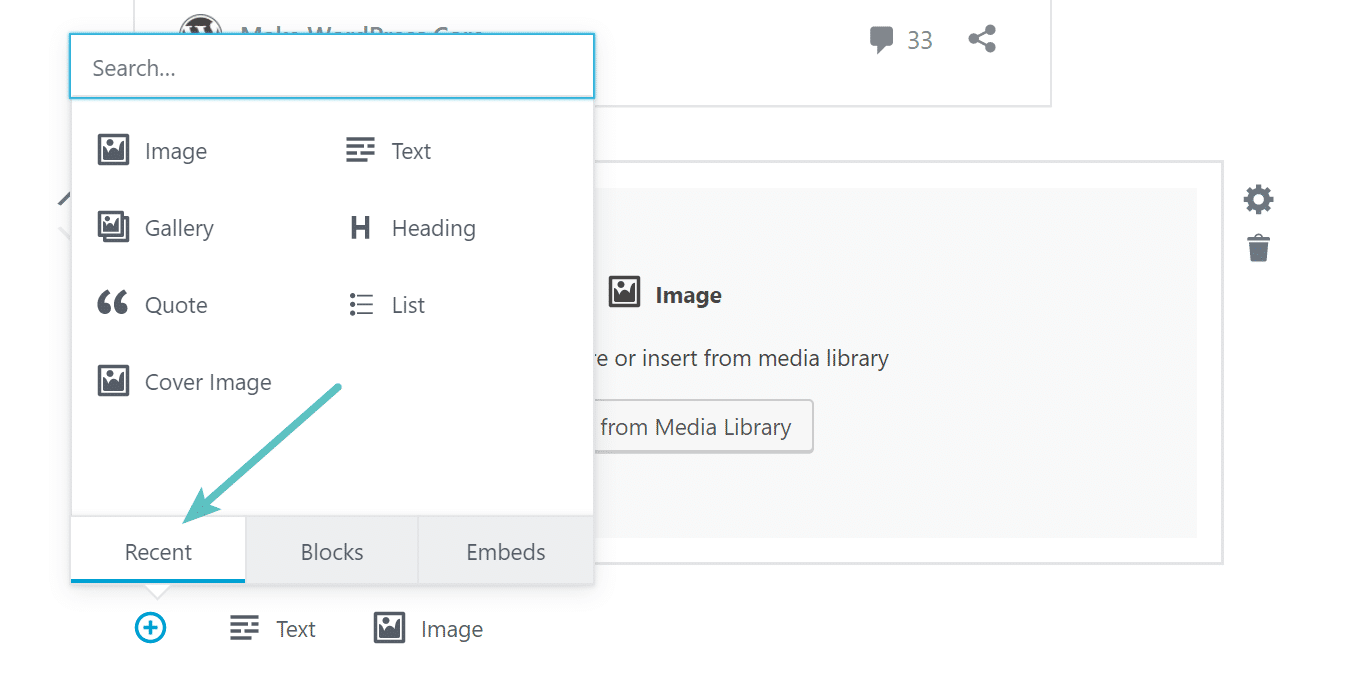Image resolution: width=1349 pixels, height=681 pixels.
Task: Open block settings gear icon
Action: (x=1258, y=199)
